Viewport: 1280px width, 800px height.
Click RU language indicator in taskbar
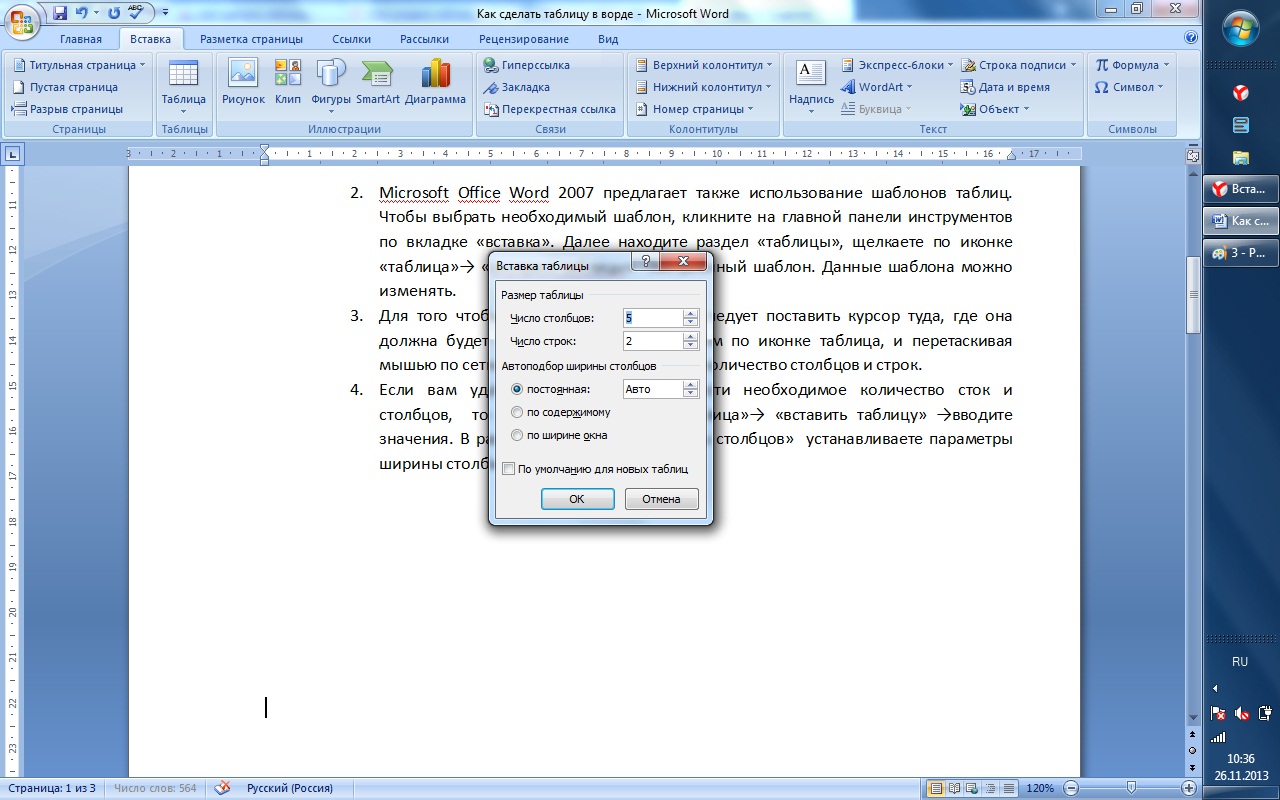1240,662
